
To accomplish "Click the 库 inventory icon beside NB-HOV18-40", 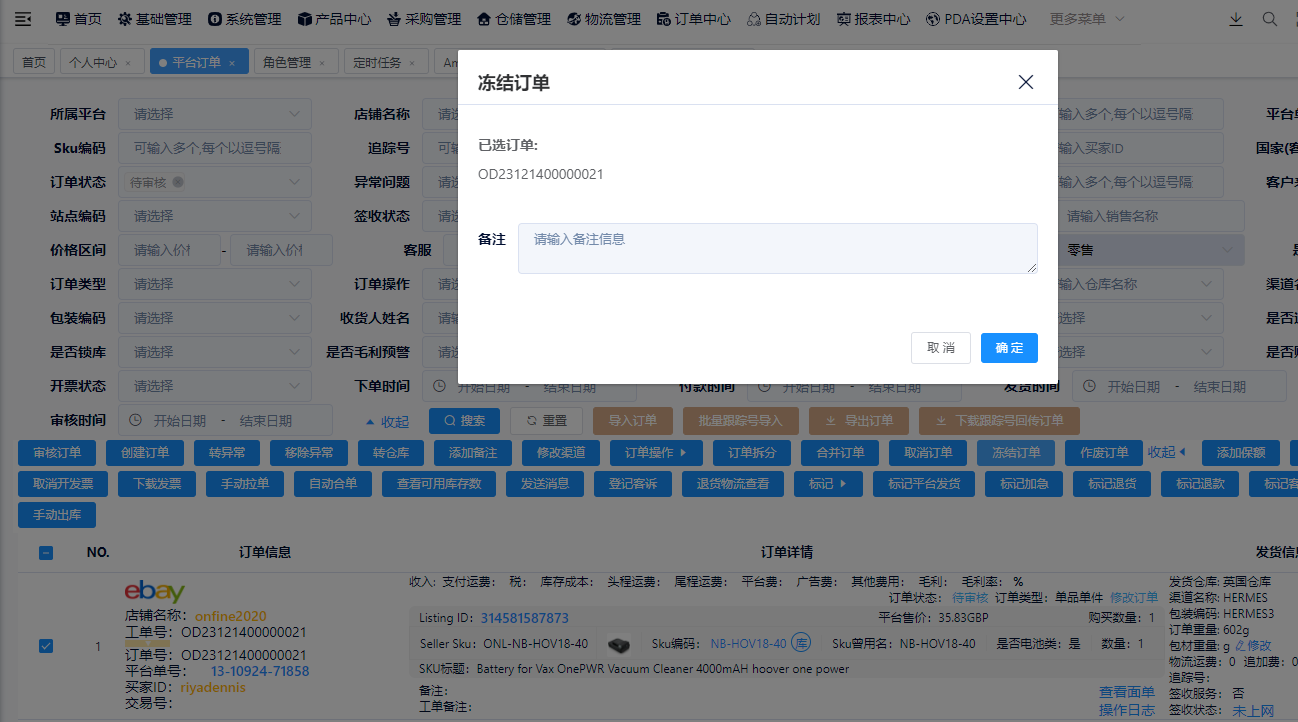I will (x=802, y=643).
